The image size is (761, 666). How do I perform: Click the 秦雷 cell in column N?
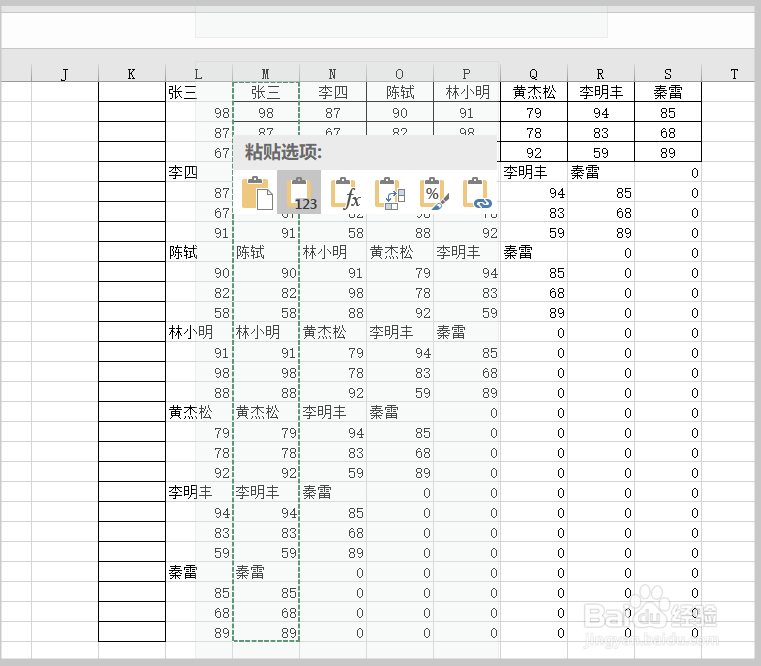pos(333,492)
